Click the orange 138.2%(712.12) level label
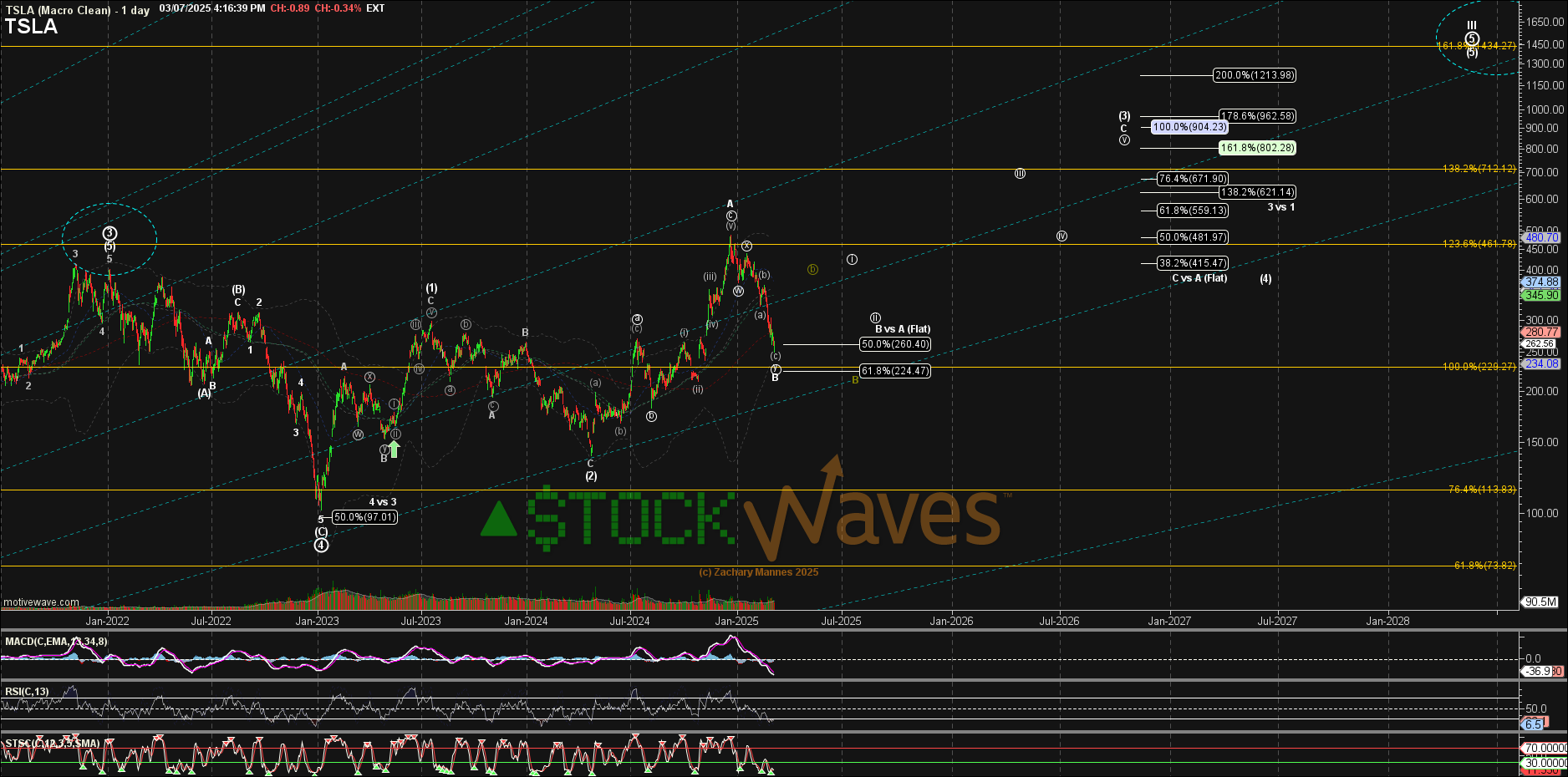The width and height of the screenshot is (1568, 777). click(x=1479, y=169)
